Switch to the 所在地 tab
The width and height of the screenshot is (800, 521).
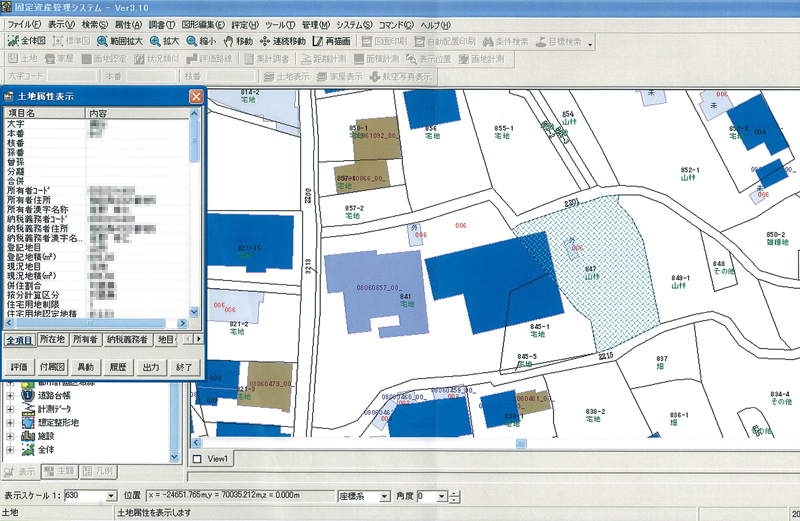point(52,339)
